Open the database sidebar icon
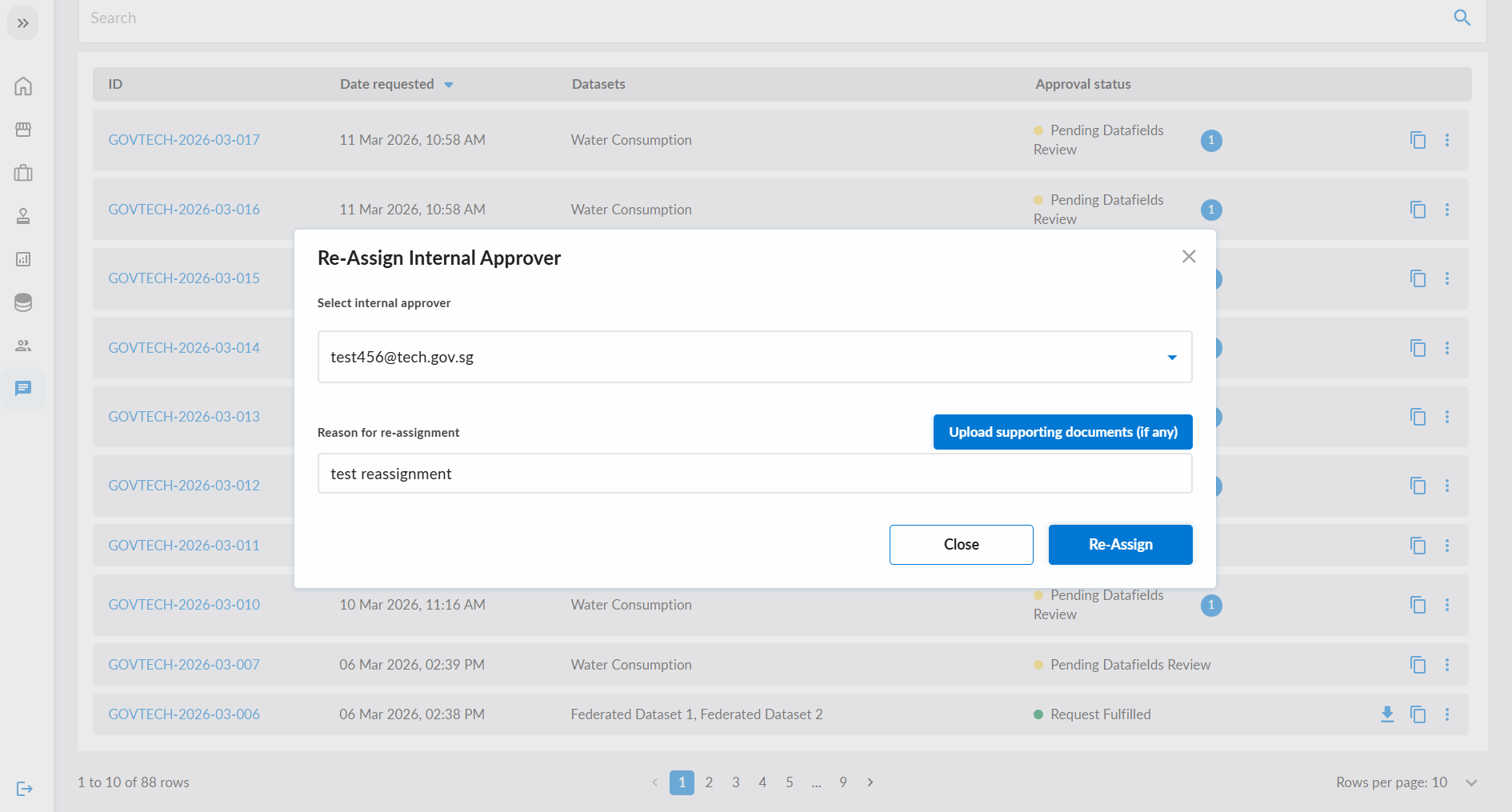1512x812 pixels. tap(23, 302)
